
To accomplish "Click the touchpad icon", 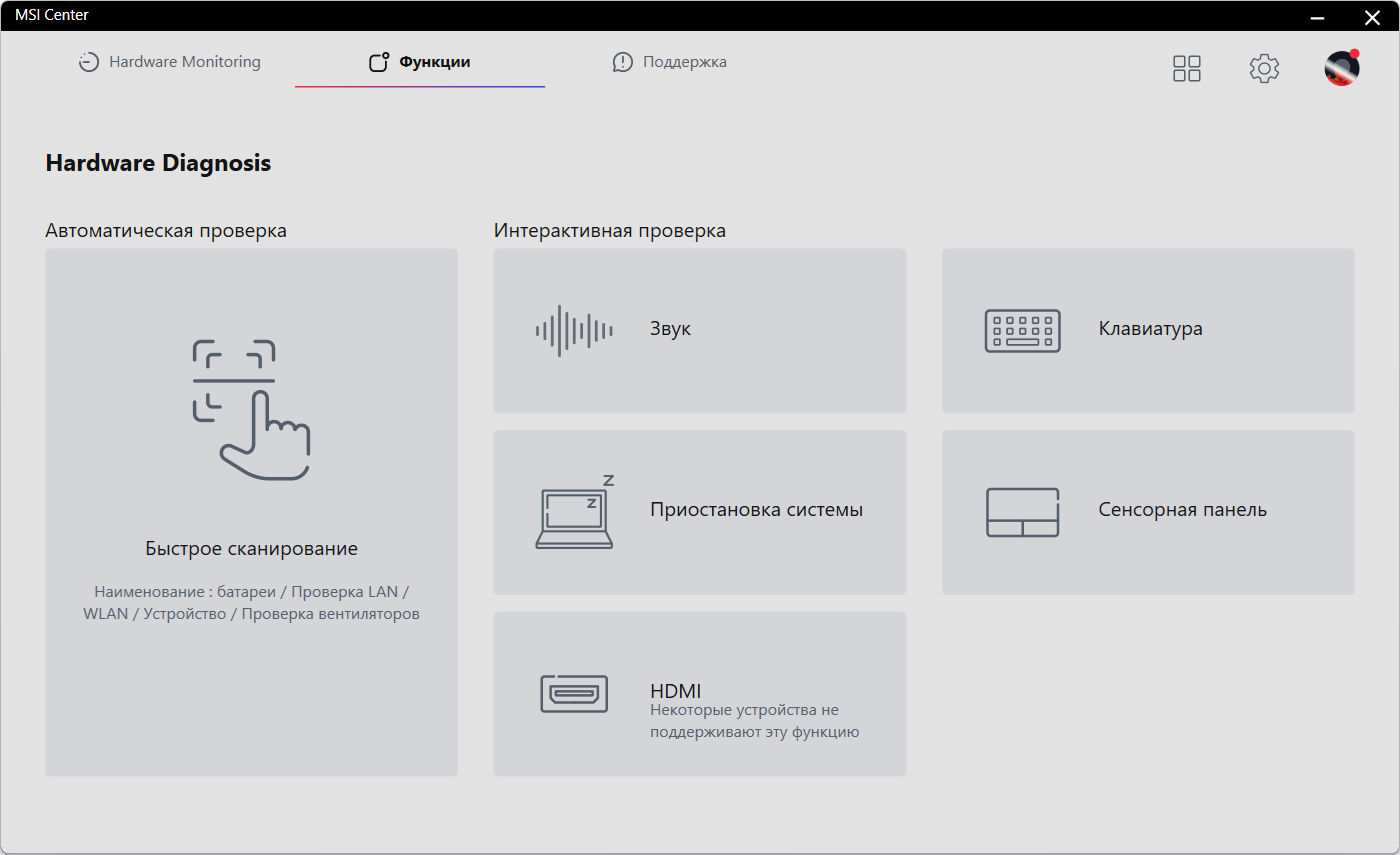I will pos(1023,512).
